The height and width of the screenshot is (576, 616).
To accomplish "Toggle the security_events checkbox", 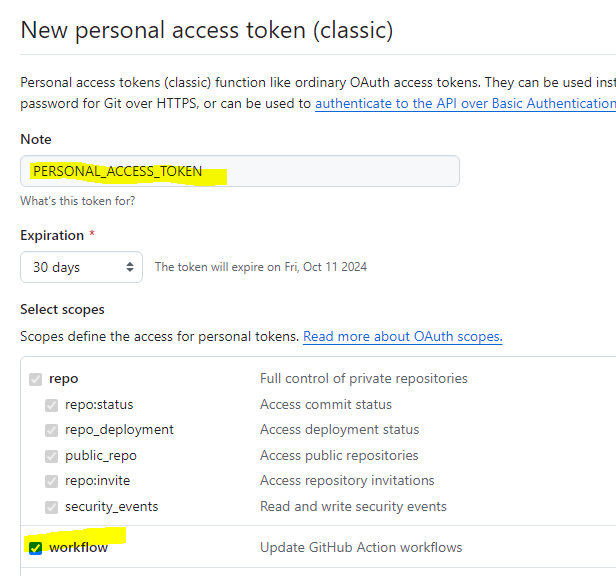I will pyautogui.click(x=51, y=507).
